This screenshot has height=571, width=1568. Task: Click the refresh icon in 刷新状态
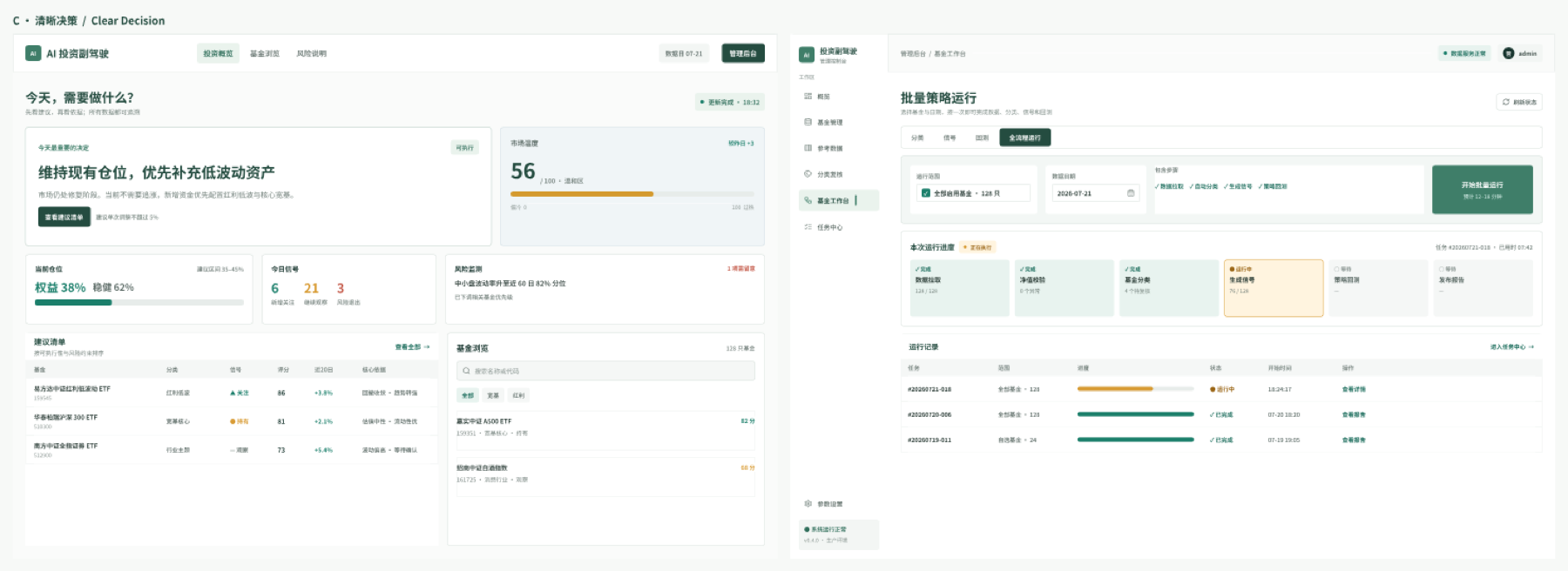(x=1505, y=102)
